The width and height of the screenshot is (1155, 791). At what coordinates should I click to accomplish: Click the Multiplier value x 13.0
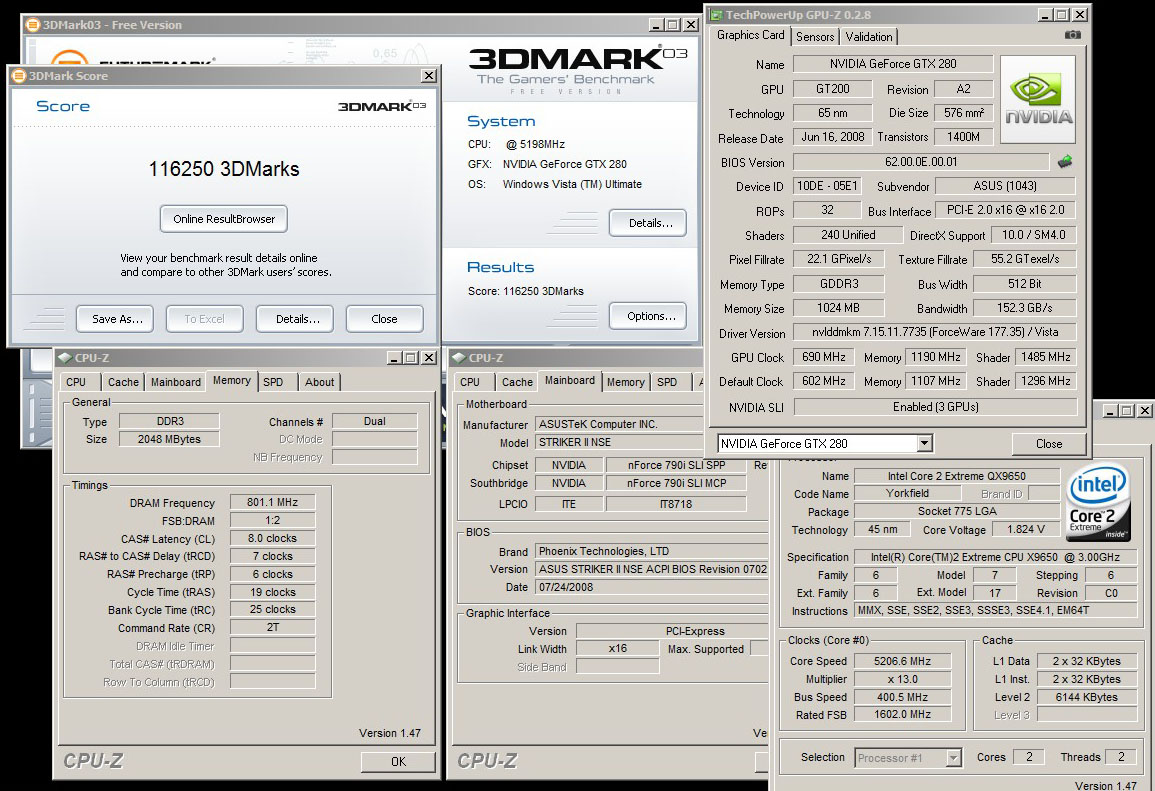point(902,679)
